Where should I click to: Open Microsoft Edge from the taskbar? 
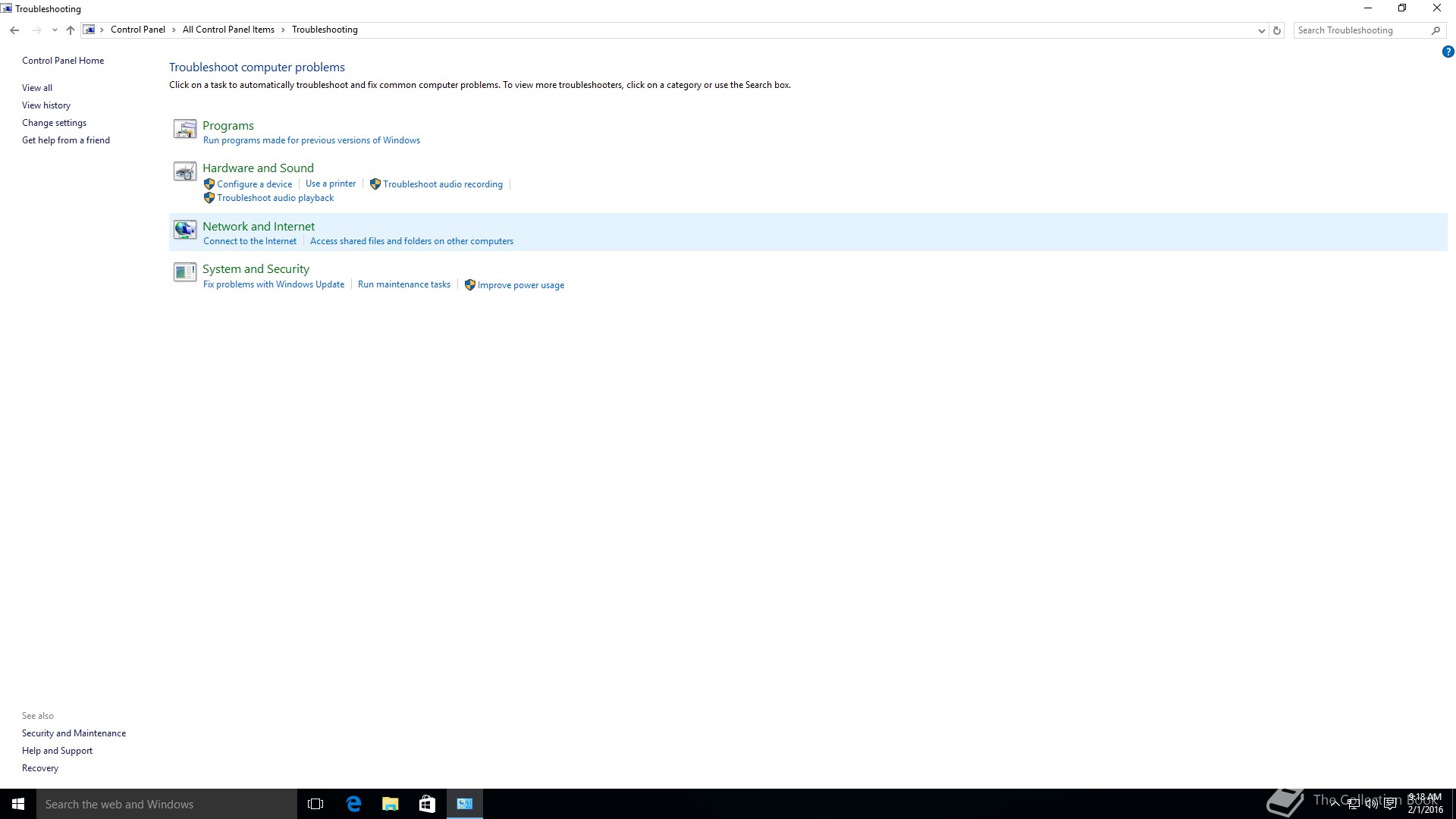coord(353,804)
